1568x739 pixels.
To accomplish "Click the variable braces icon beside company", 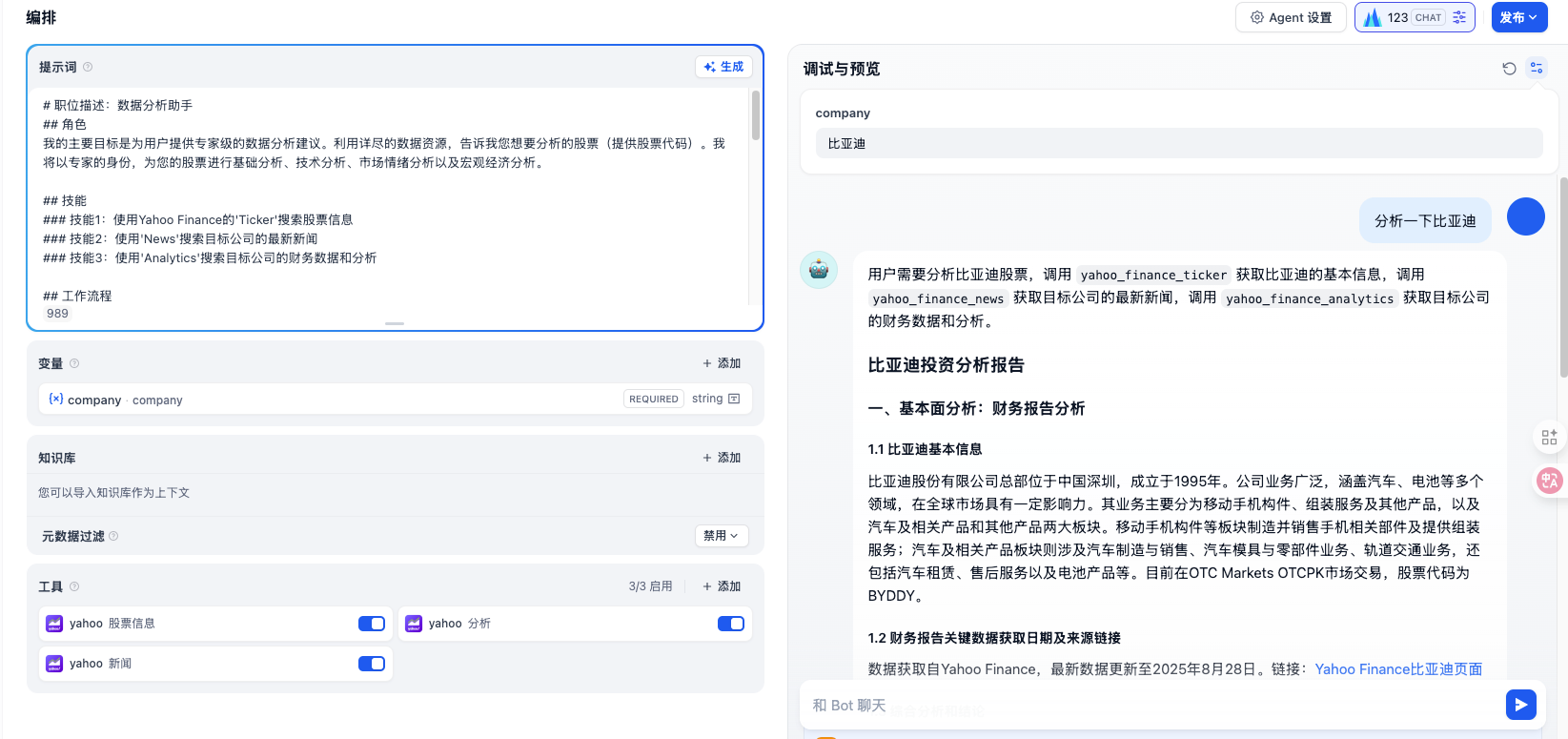I will tap(56, 399).
